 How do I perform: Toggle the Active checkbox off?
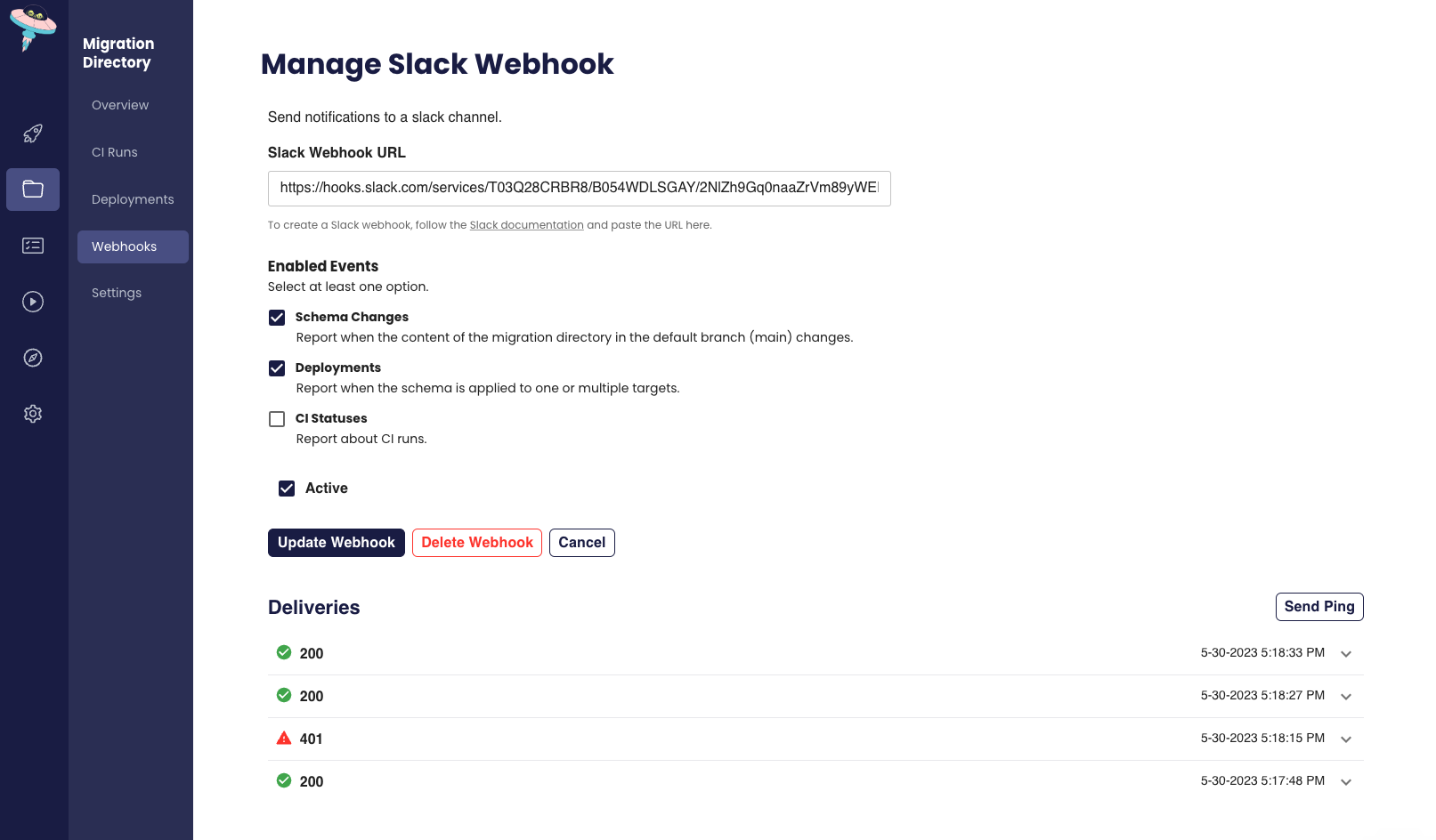pyautogui.click(x=286, y=488)
